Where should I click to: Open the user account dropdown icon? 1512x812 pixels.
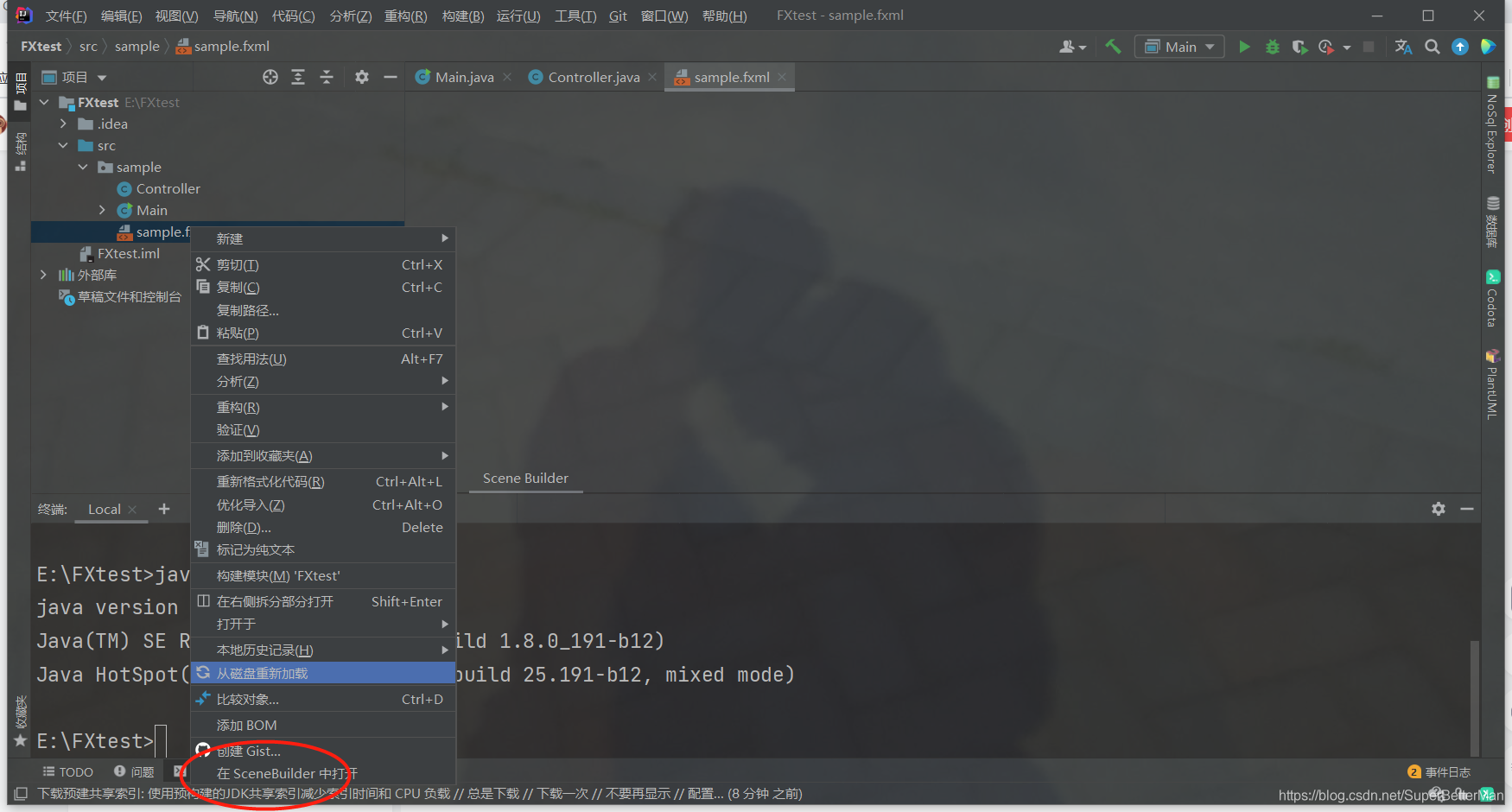point(1072,47)
